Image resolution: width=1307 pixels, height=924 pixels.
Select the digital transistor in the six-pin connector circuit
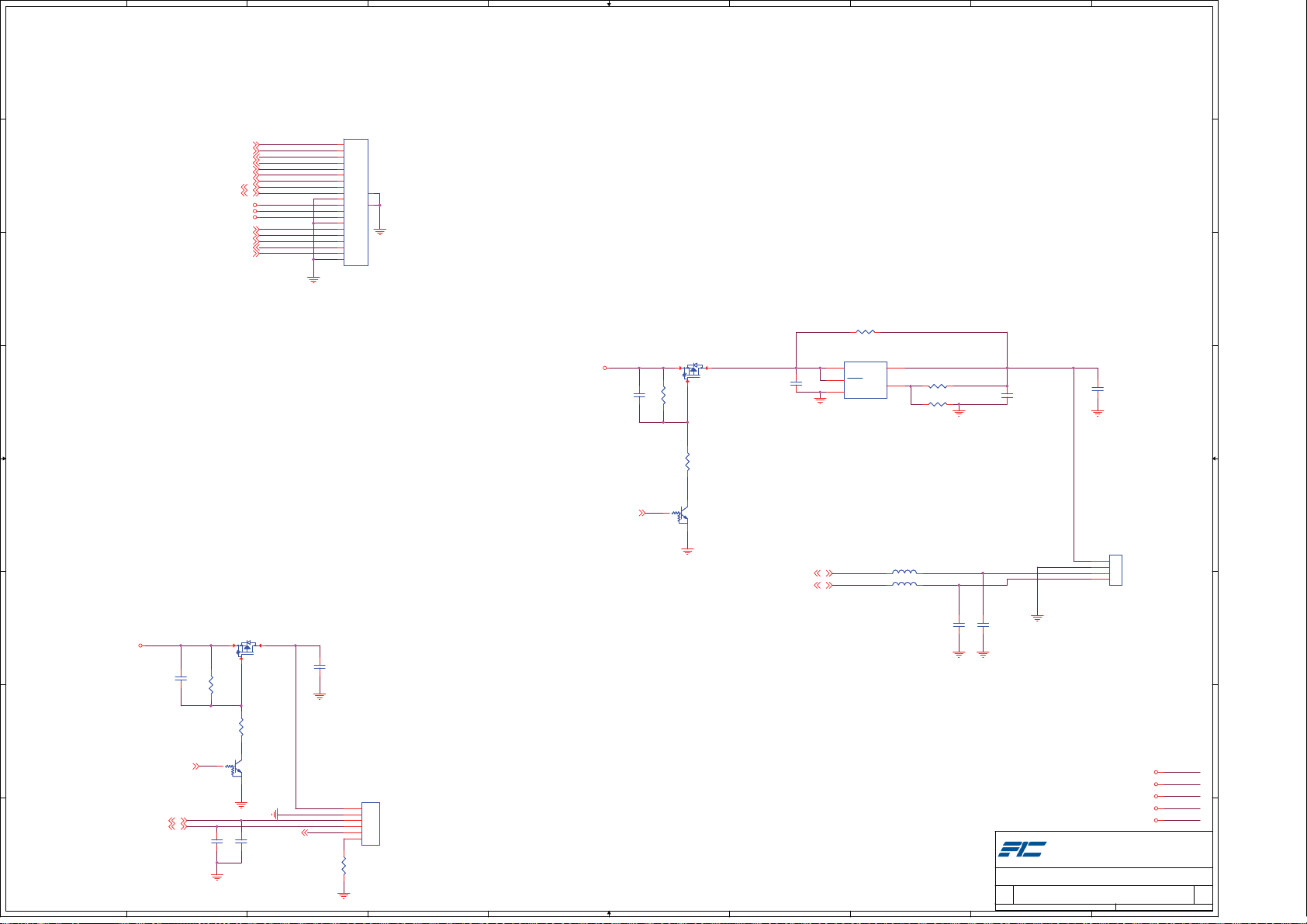click(x=236, y=769)
